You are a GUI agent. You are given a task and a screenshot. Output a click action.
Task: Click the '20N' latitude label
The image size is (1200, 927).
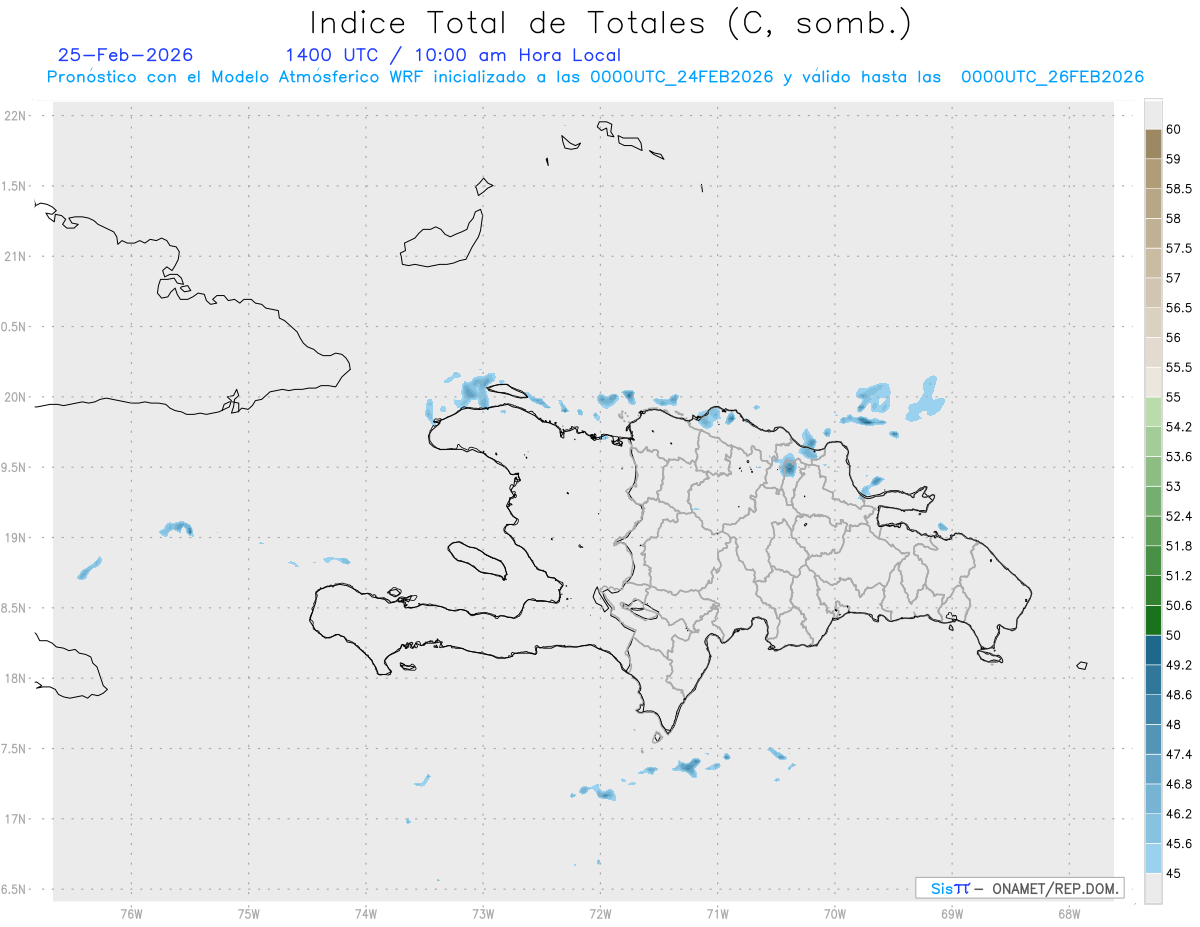tap(15, 397)
